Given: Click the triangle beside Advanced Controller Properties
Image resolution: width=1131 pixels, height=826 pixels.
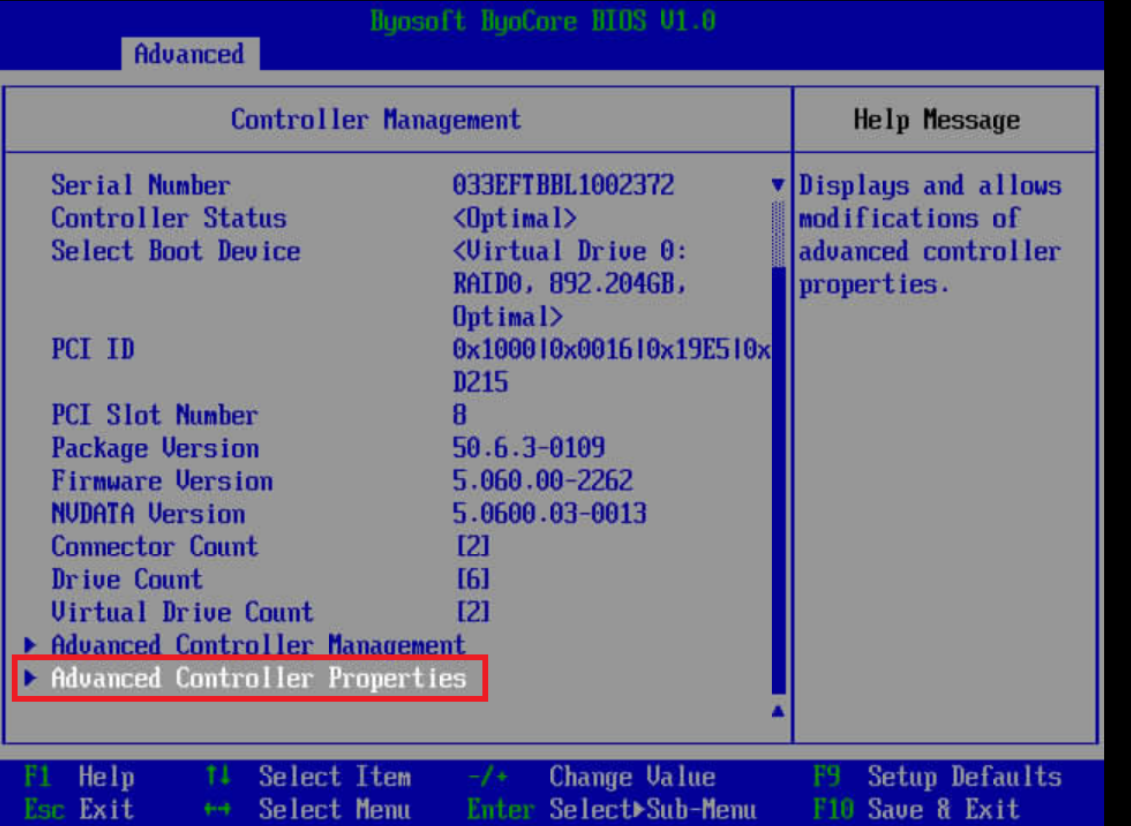Looking at the screenshot, I should click(31, 678).
